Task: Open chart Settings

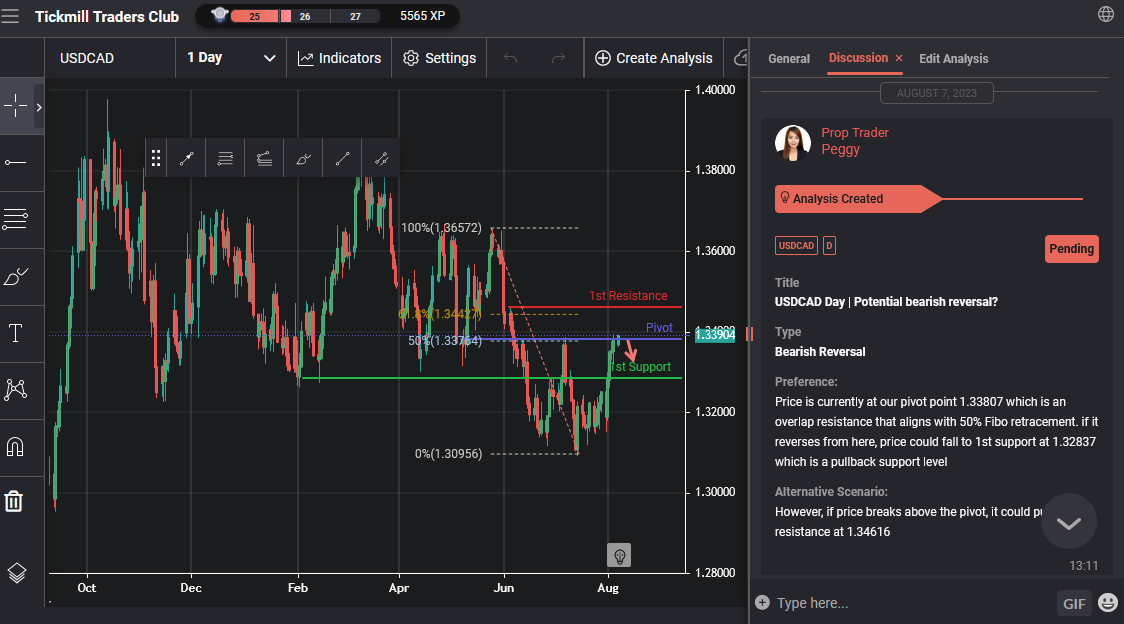Action: pos(439,58)
